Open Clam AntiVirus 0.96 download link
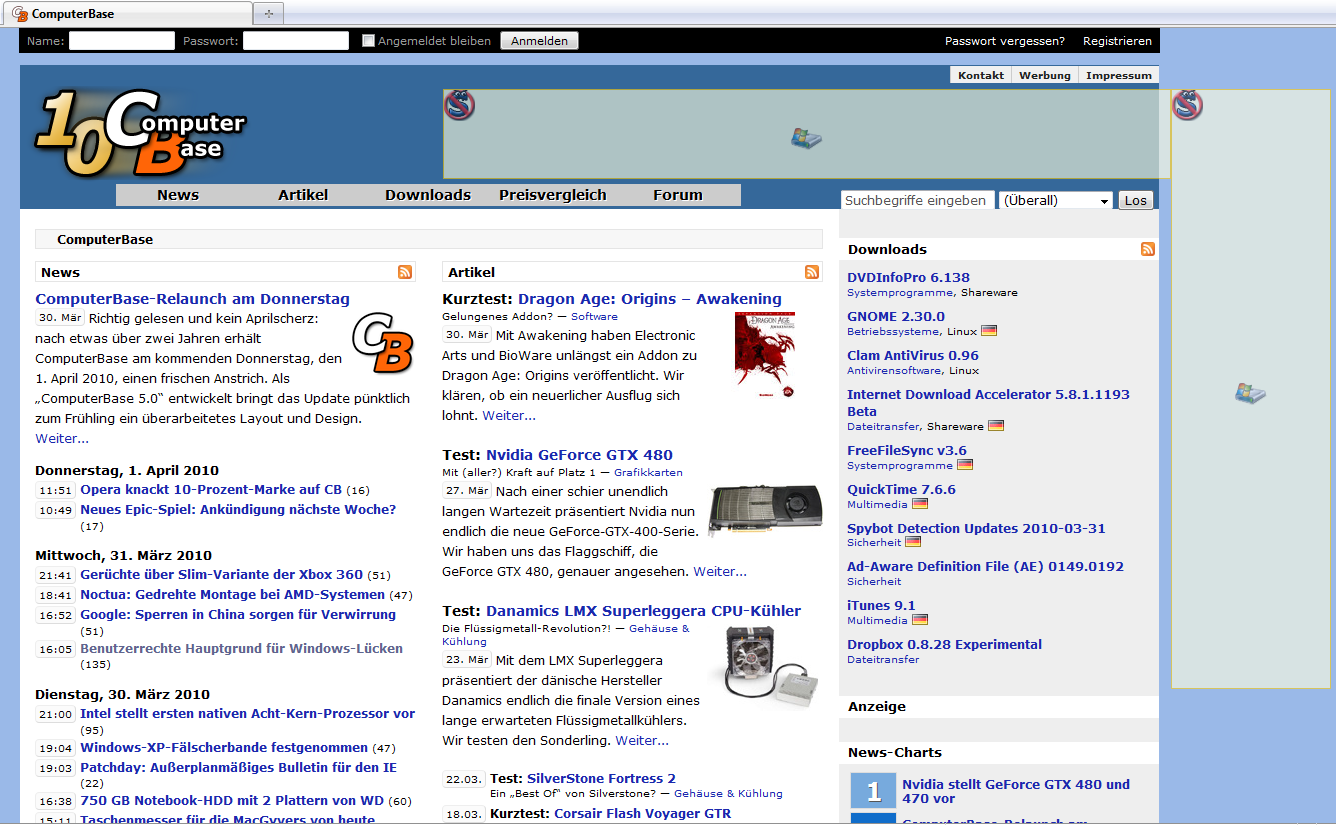This screenshot has height=825, width=1336. pos(913,356)
